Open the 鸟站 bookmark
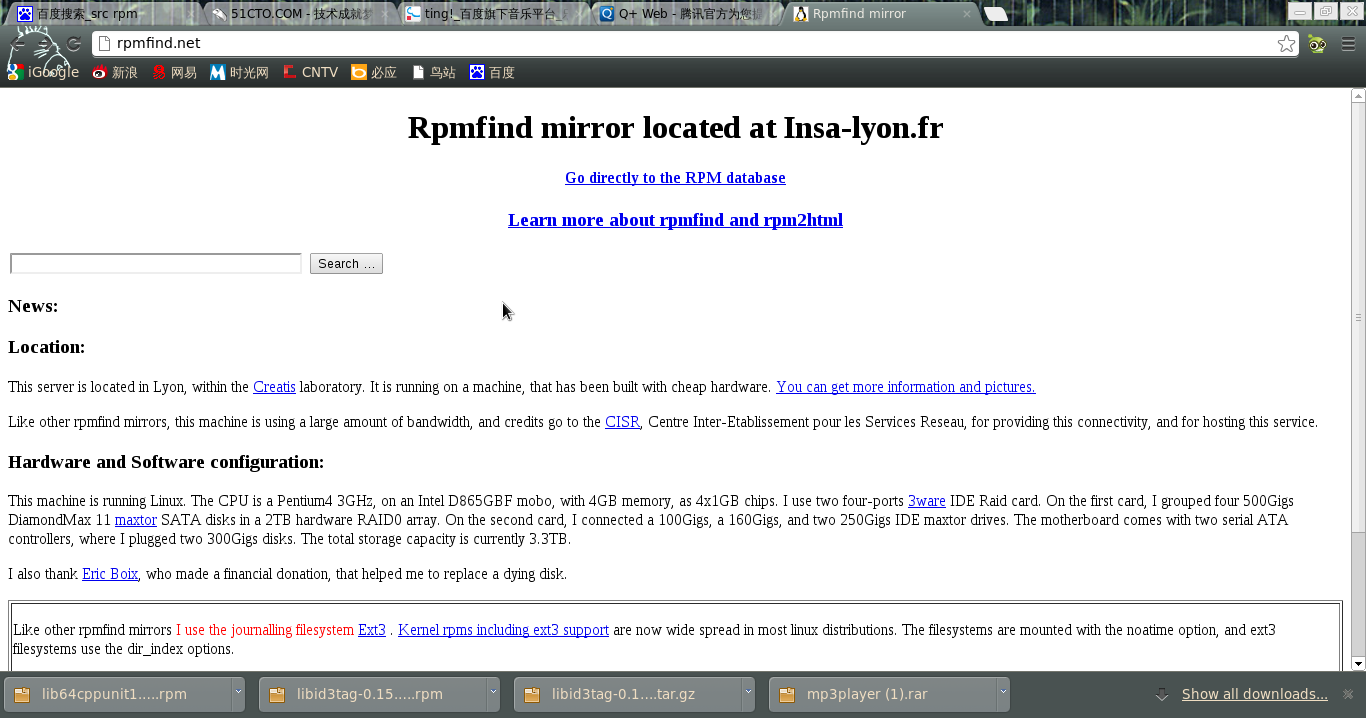The width and height of the screenshot is (1366, 718). point(433,72)
